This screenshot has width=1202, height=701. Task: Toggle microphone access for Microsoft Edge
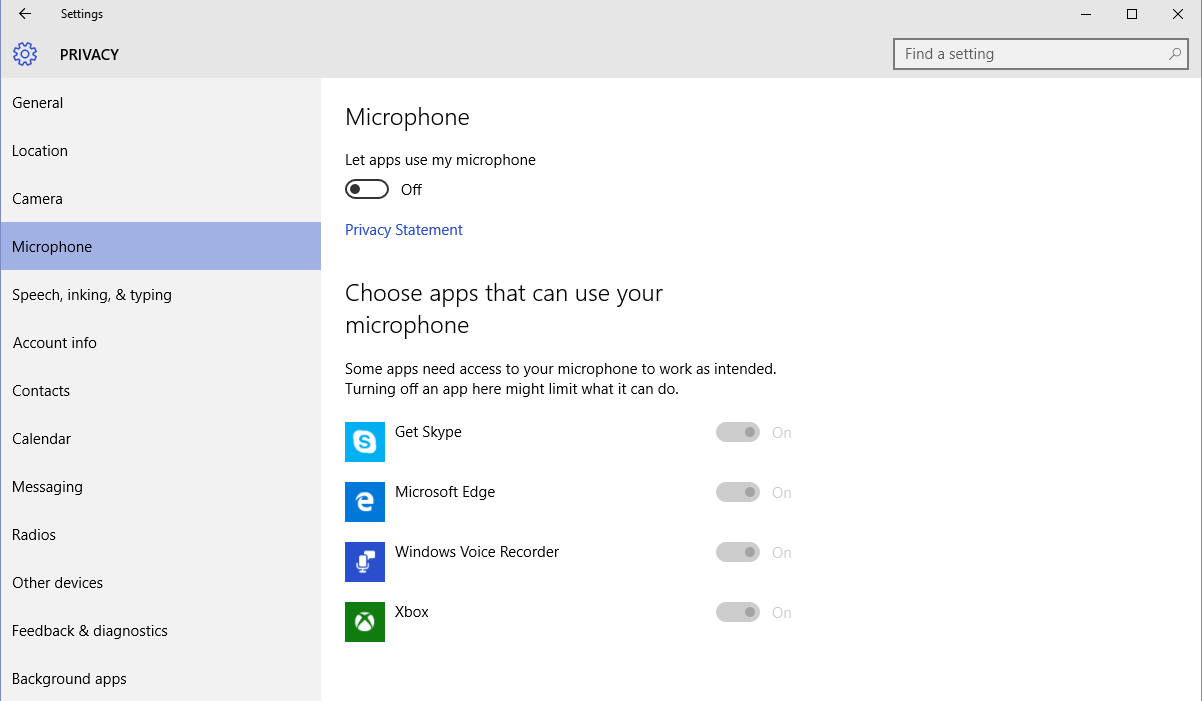click(738, 493)
